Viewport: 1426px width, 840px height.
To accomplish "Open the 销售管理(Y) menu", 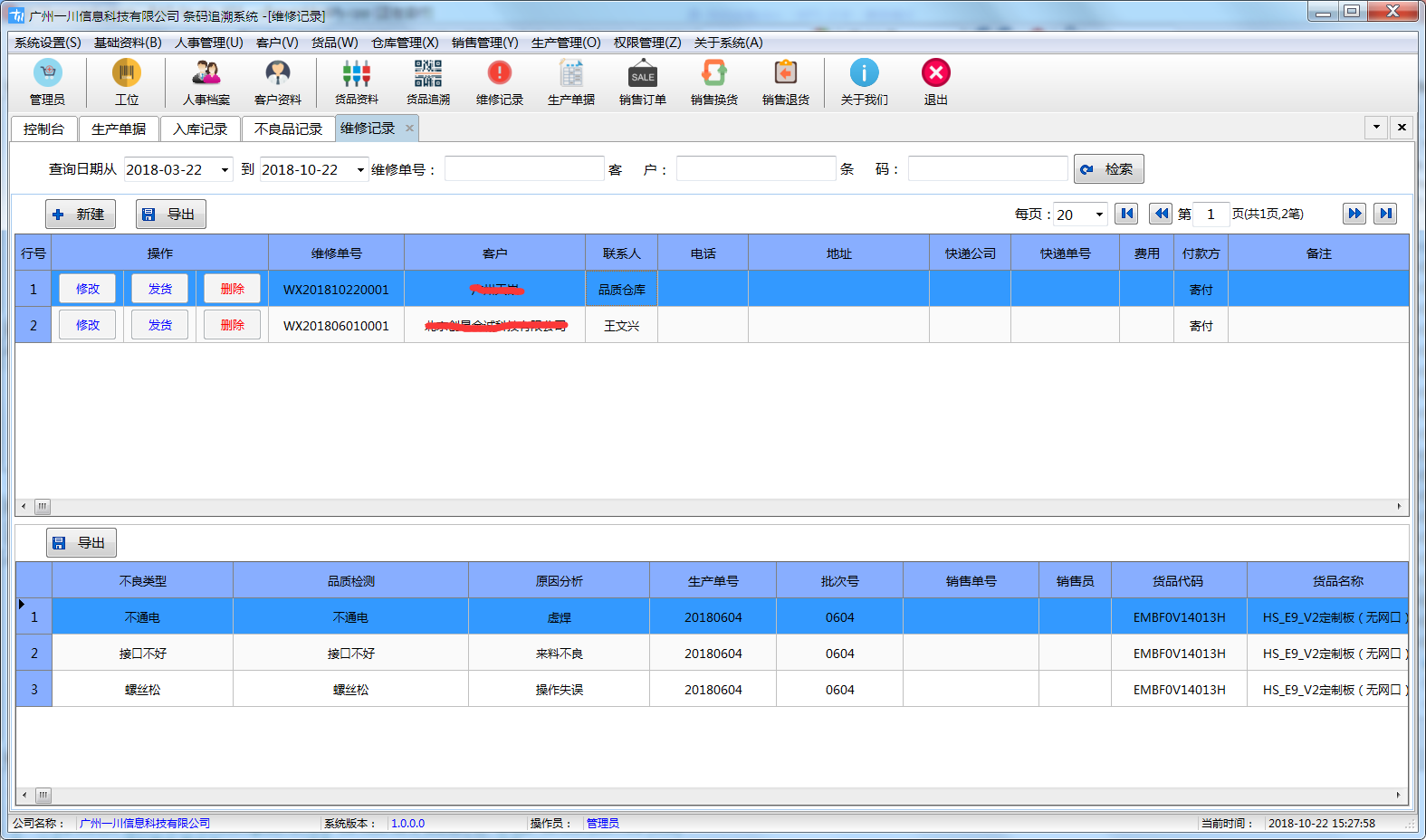I will [x=485, y=43].
